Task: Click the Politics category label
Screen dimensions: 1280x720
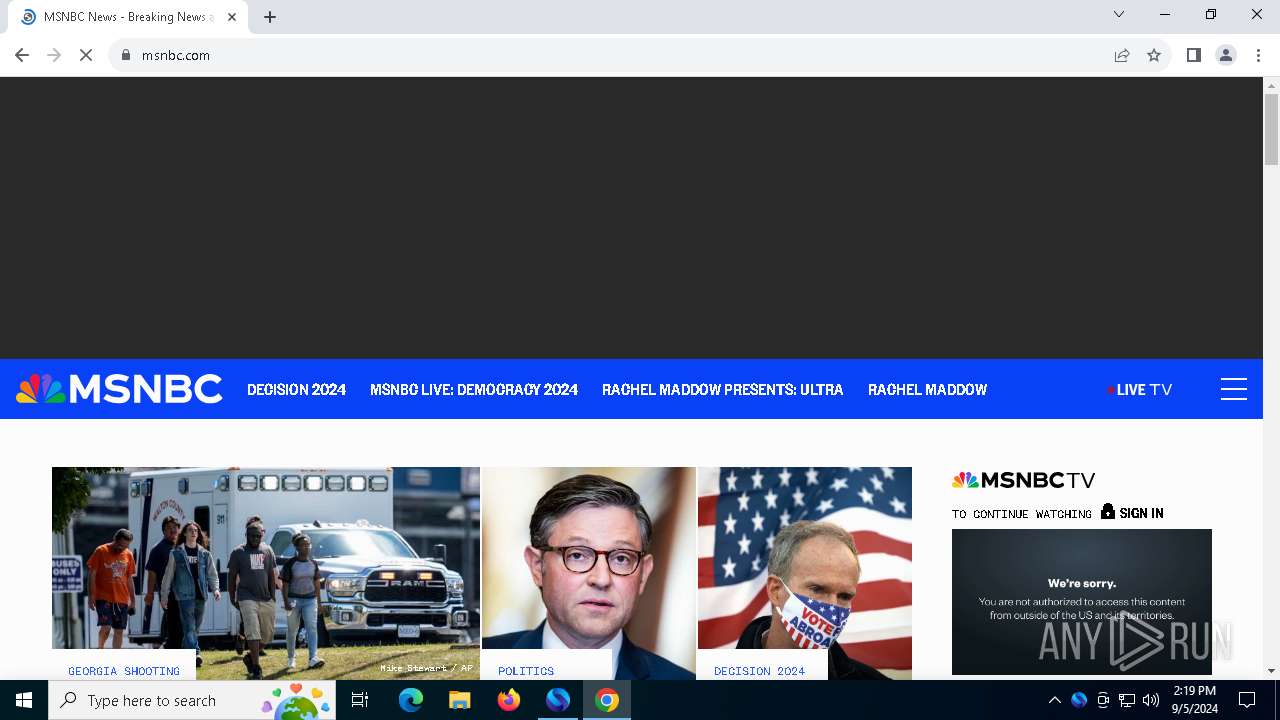Action: (x=526, y=671)
